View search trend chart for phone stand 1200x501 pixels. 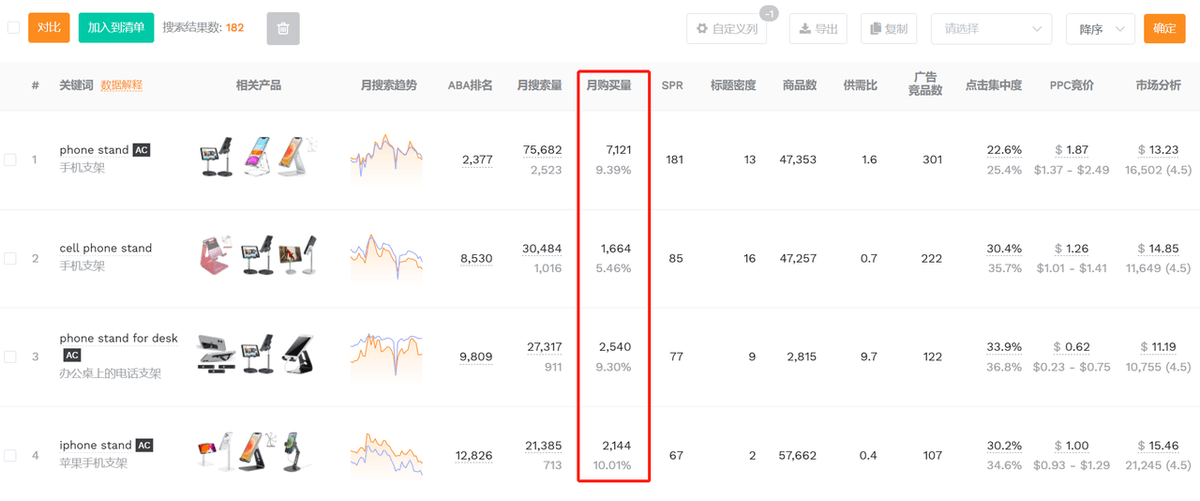[x=386, y=158]
